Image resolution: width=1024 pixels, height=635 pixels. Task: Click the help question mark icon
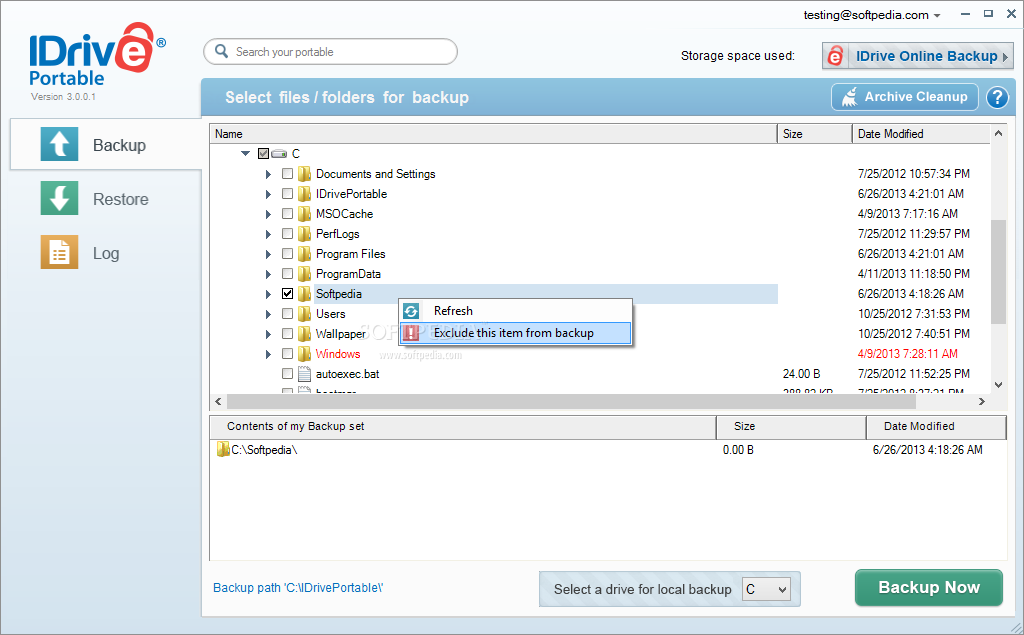coord(997,97)
